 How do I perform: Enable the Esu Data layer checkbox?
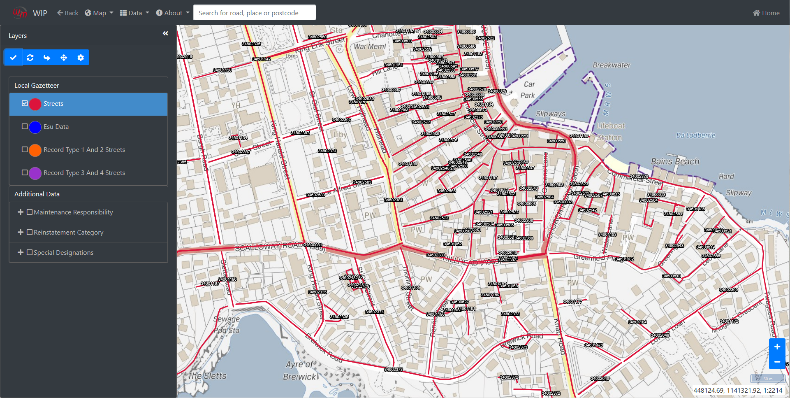[x=25, y=126]
